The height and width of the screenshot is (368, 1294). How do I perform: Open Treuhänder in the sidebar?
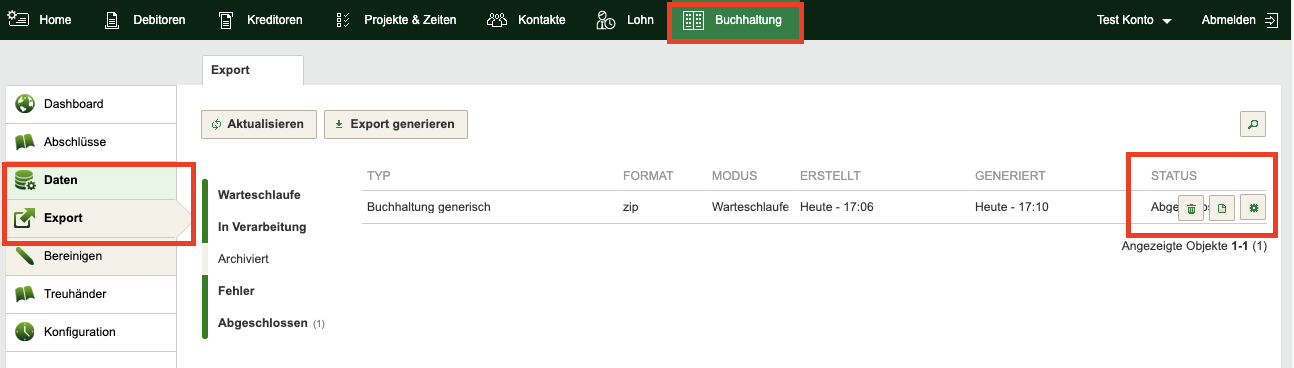point(91,294)
